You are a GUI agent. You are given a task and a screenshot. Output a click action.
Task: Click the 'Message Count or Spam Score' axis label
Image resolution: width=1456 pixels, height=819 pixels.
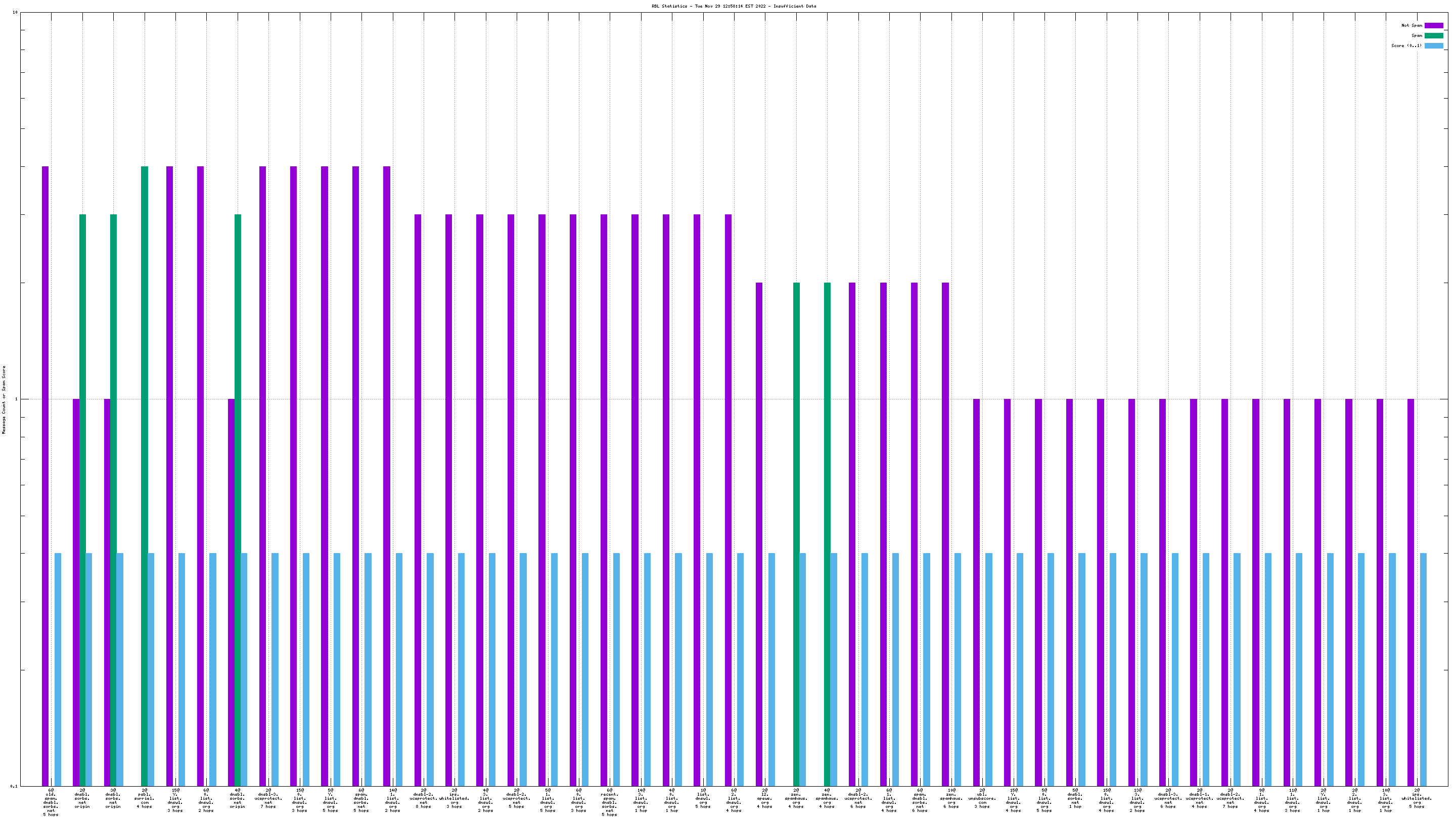tap(4, 399)
